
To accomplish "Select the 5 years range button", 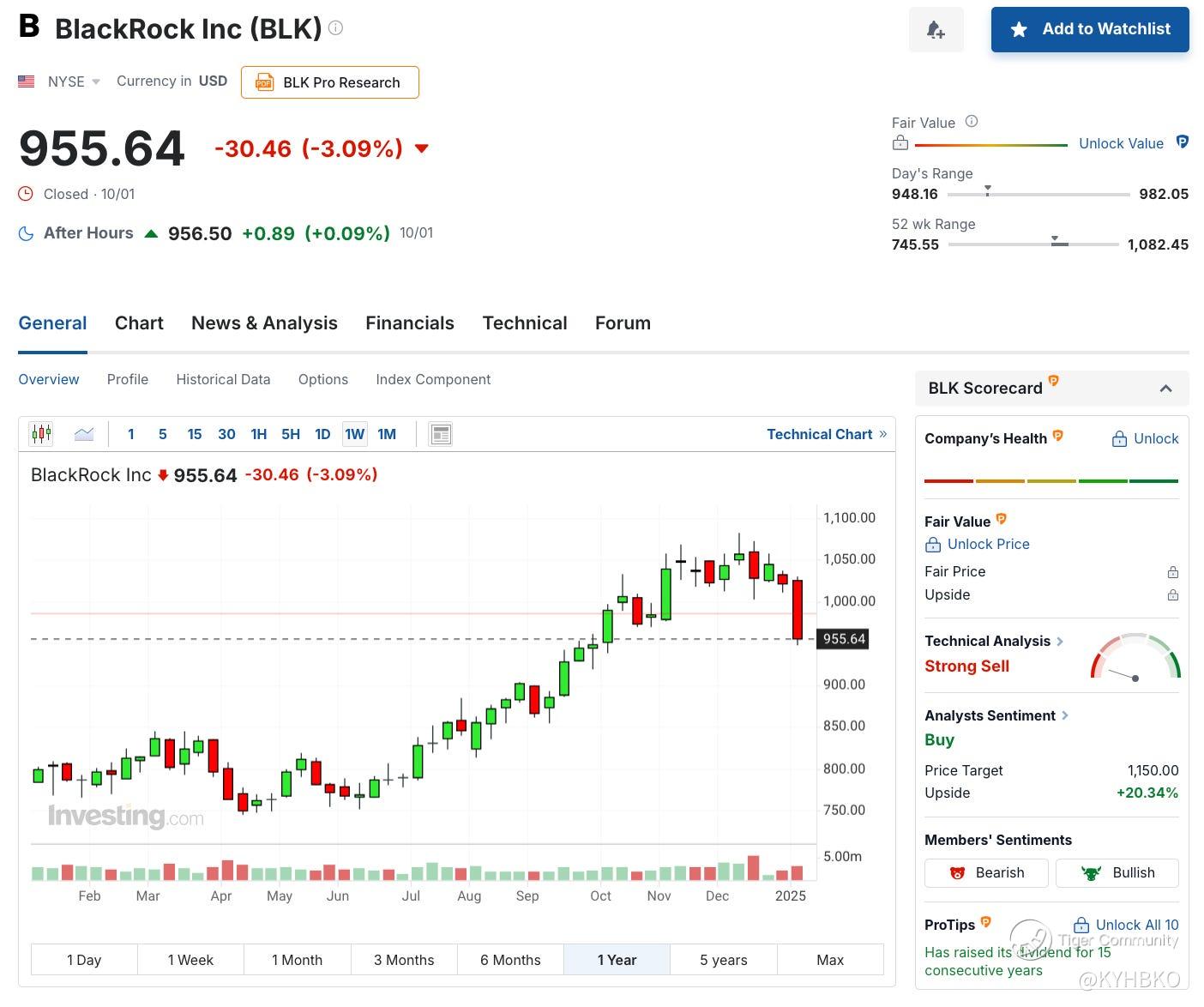I will pyautogui.click(x=724, y=960).
